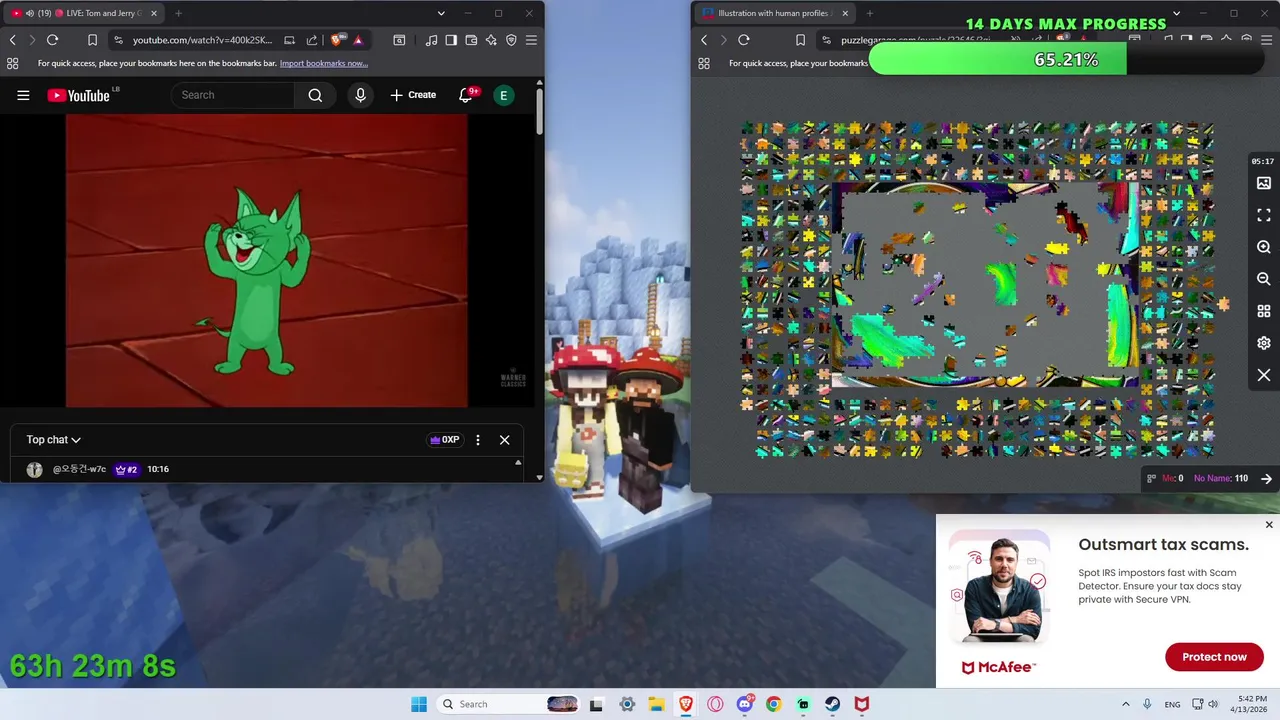
Task: Reload the puzzlegarage page
Action: [x=743, y=40]
